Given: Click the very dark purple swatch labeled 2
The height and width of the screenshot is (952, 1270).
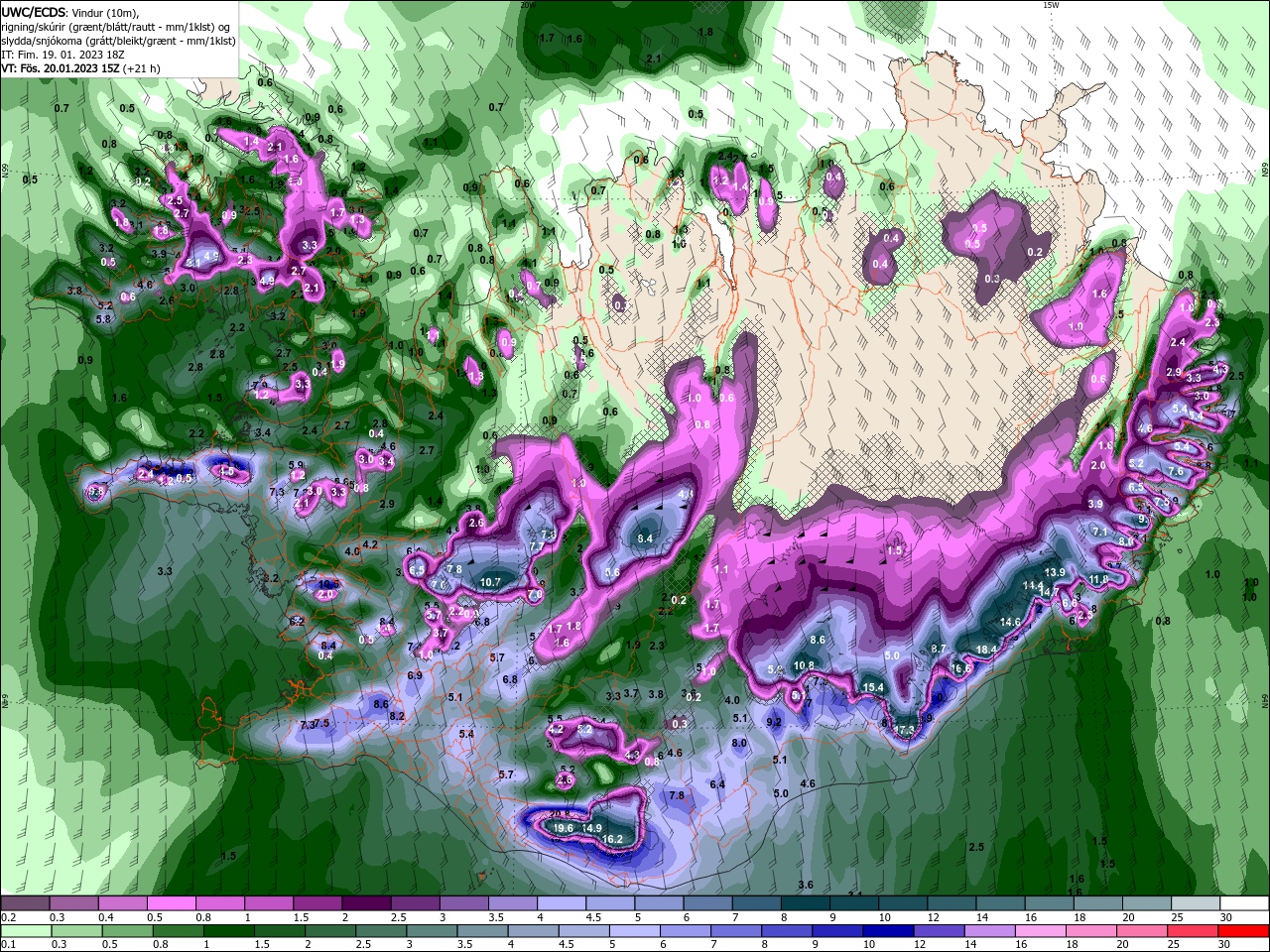Looking at the screenshot, I should 366,903.
